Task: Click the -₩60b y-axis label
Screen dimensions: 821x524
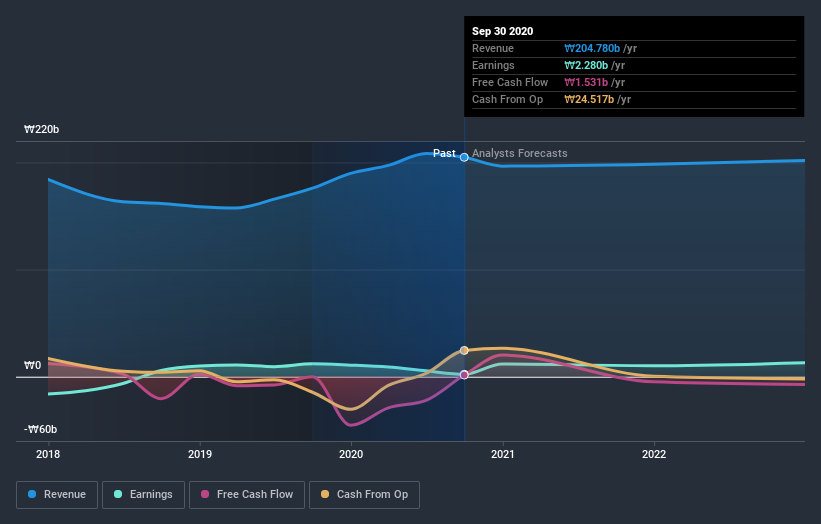Action: pyautogui.click(x=40, y=429)
